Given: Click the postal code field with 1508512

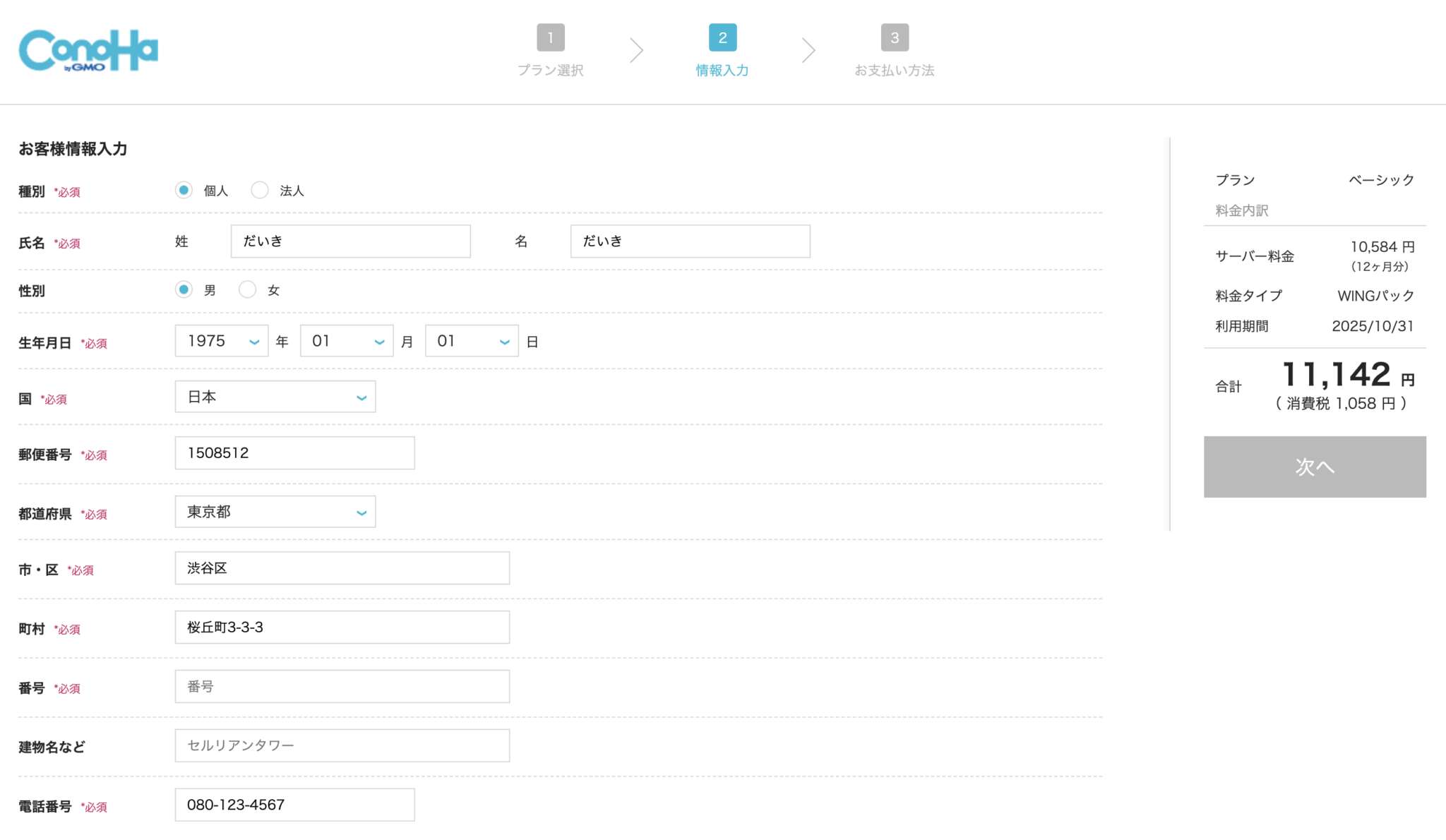Looking at the screenshot, I should point(294,453).
